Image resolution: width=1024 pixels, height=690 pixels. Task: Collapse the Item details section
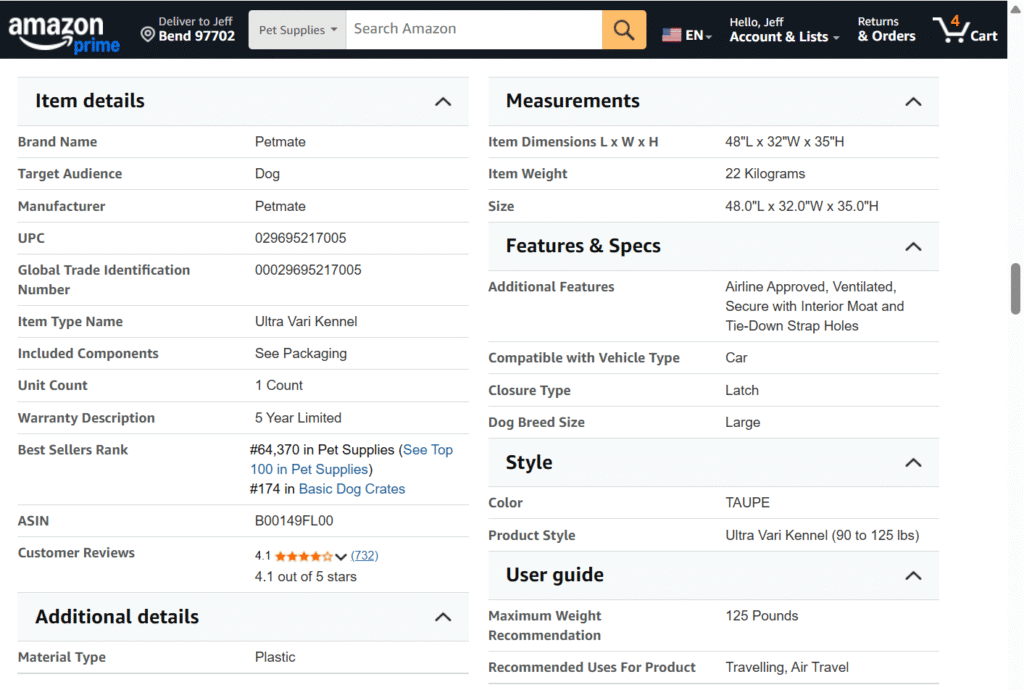coord(442,101)
